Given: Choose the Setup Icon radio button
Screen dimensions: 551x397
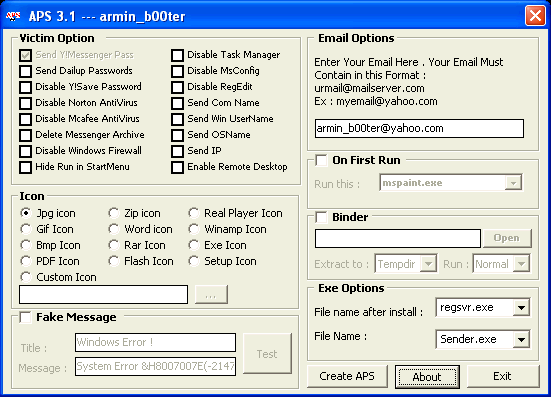Looking at the screenshot, I should pos(194,261).
